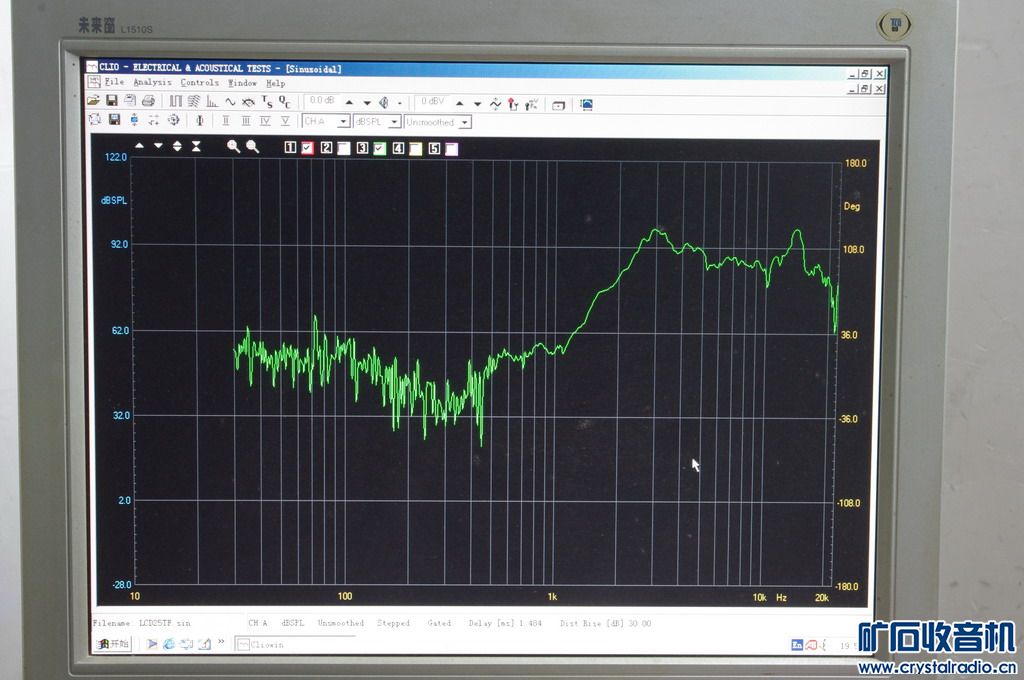Select the Roman numeral V button
This screenshot has width=1024, height=680.
[x=285, y=121]
